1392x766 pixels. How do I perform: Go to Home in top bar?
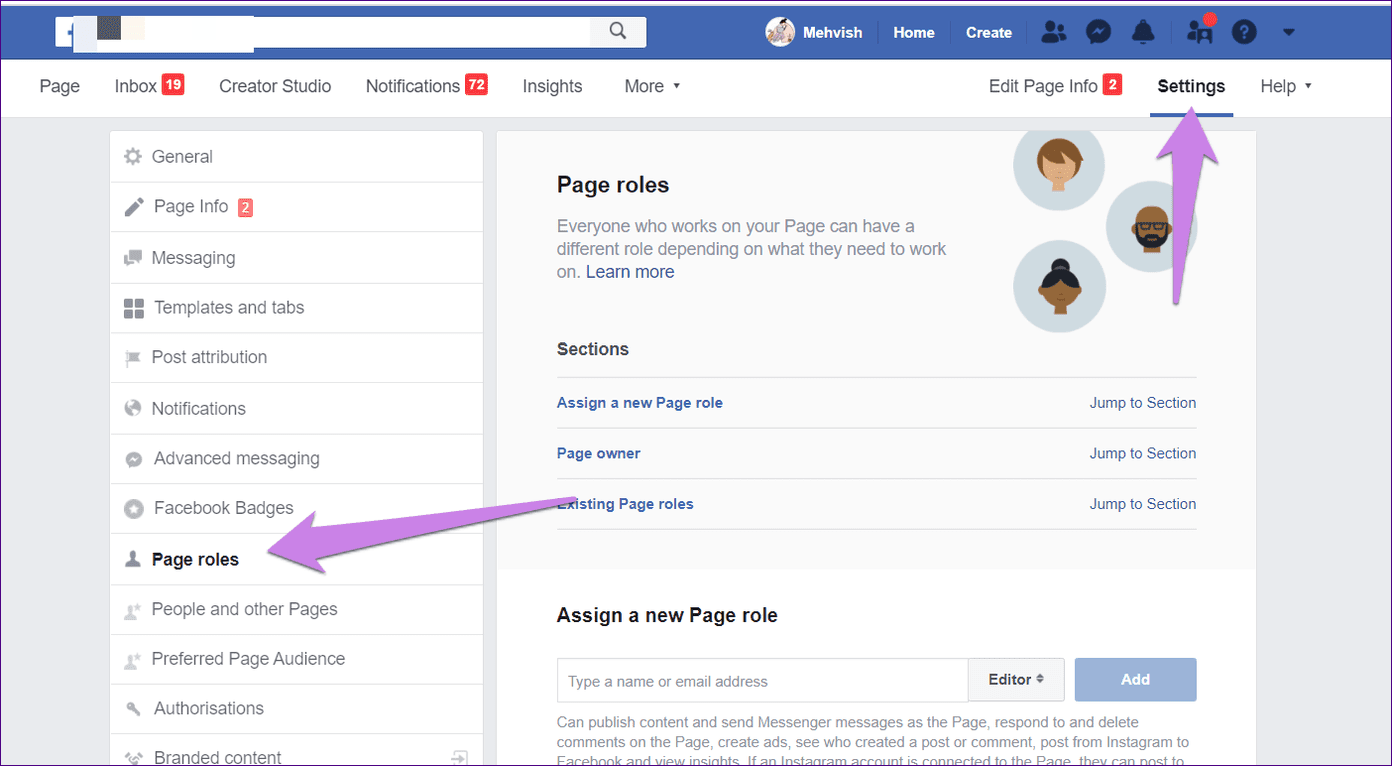[914, 32]
